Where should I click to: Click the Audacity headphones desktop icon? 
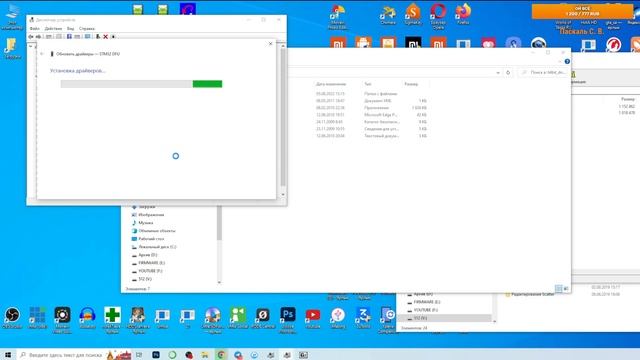[87, 318]
